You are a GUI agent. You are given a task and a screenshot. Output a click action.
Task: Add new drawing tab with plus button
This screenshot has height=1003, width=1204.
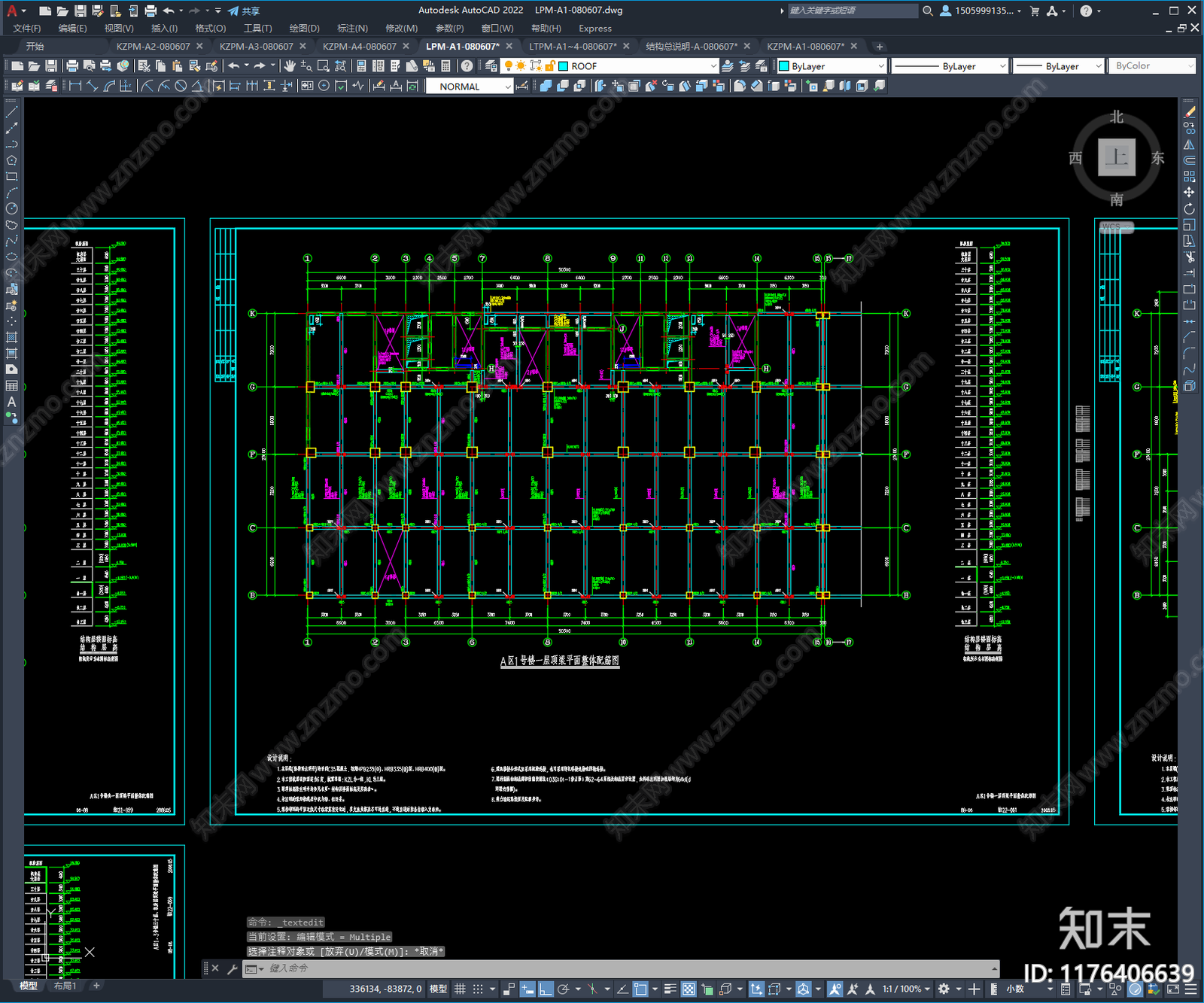pyautogui.click(x=880, y=46)
